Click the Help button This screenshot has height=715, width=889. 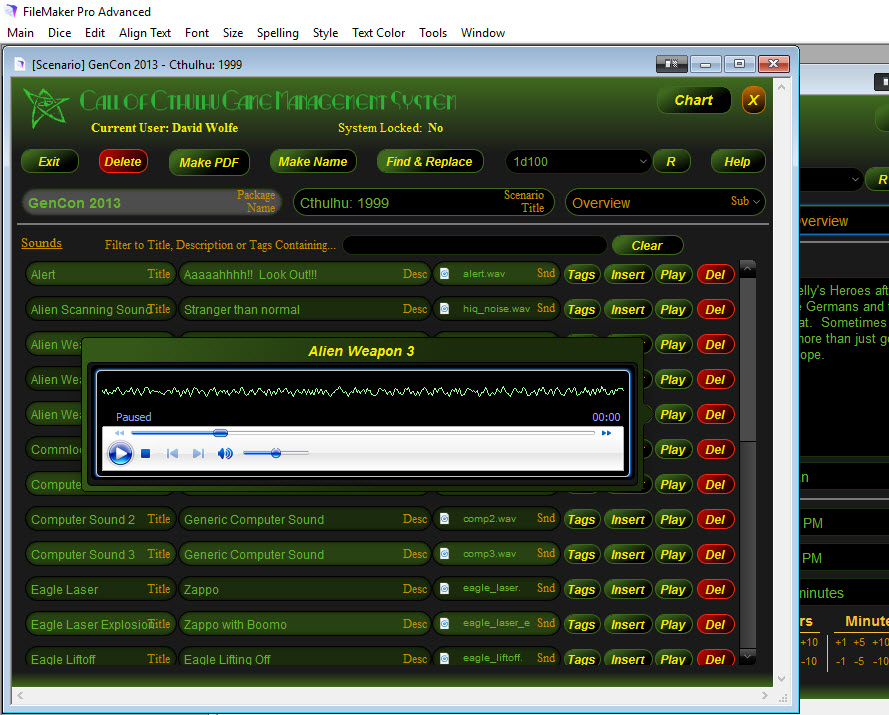click(737, 162)
